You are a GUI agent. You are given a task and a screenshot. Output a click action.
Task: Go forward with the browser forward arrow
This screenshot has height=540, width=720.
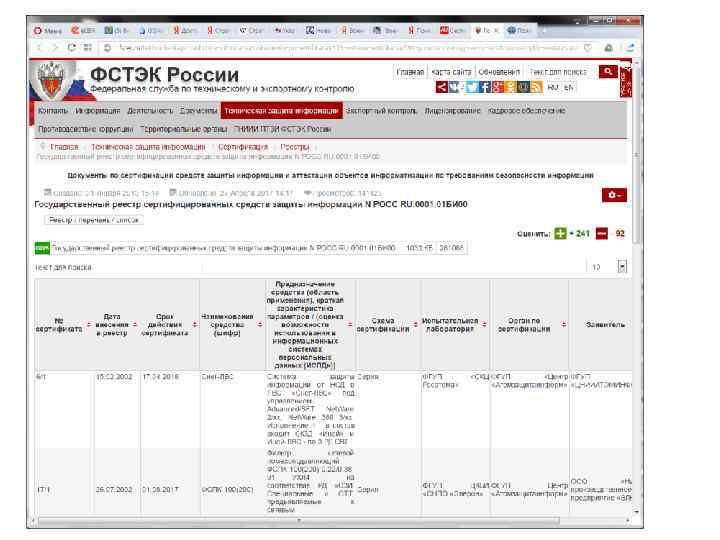[55, 47]
